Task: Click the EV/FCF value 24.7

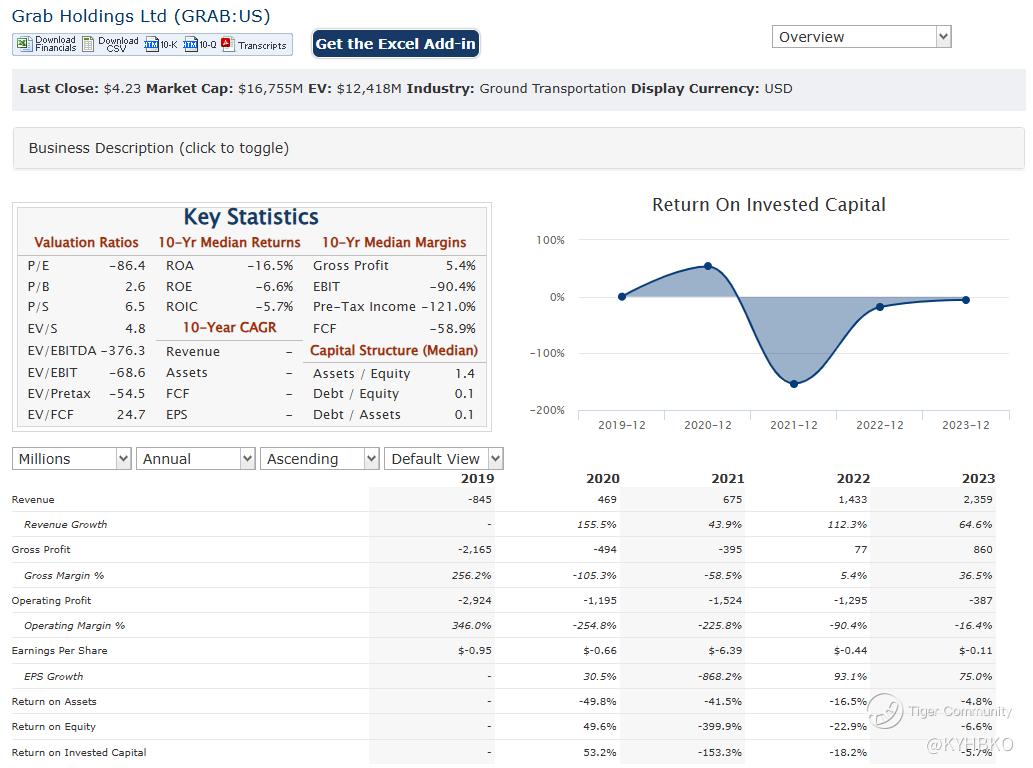Action: (x=131, y=414)
